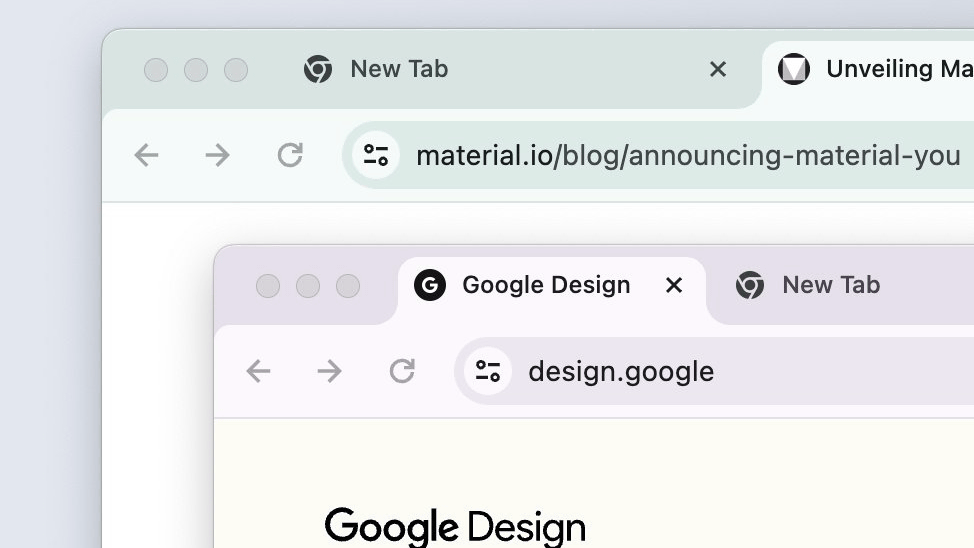Click Chrome favicon on rear New Tab

tap(318, 69)
